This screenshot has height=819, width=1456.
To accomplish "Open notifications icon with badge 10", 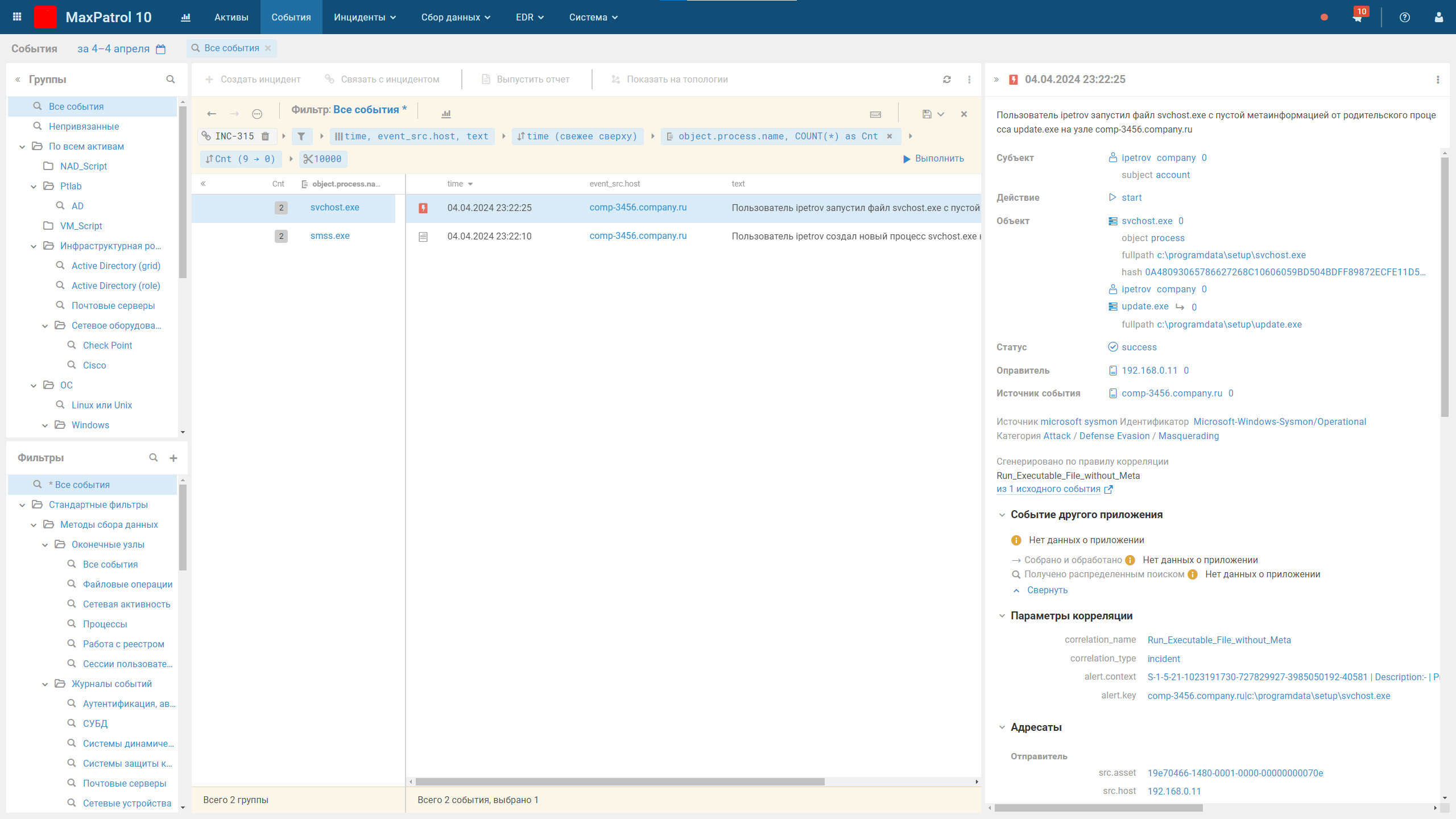I will point(1357,17).
